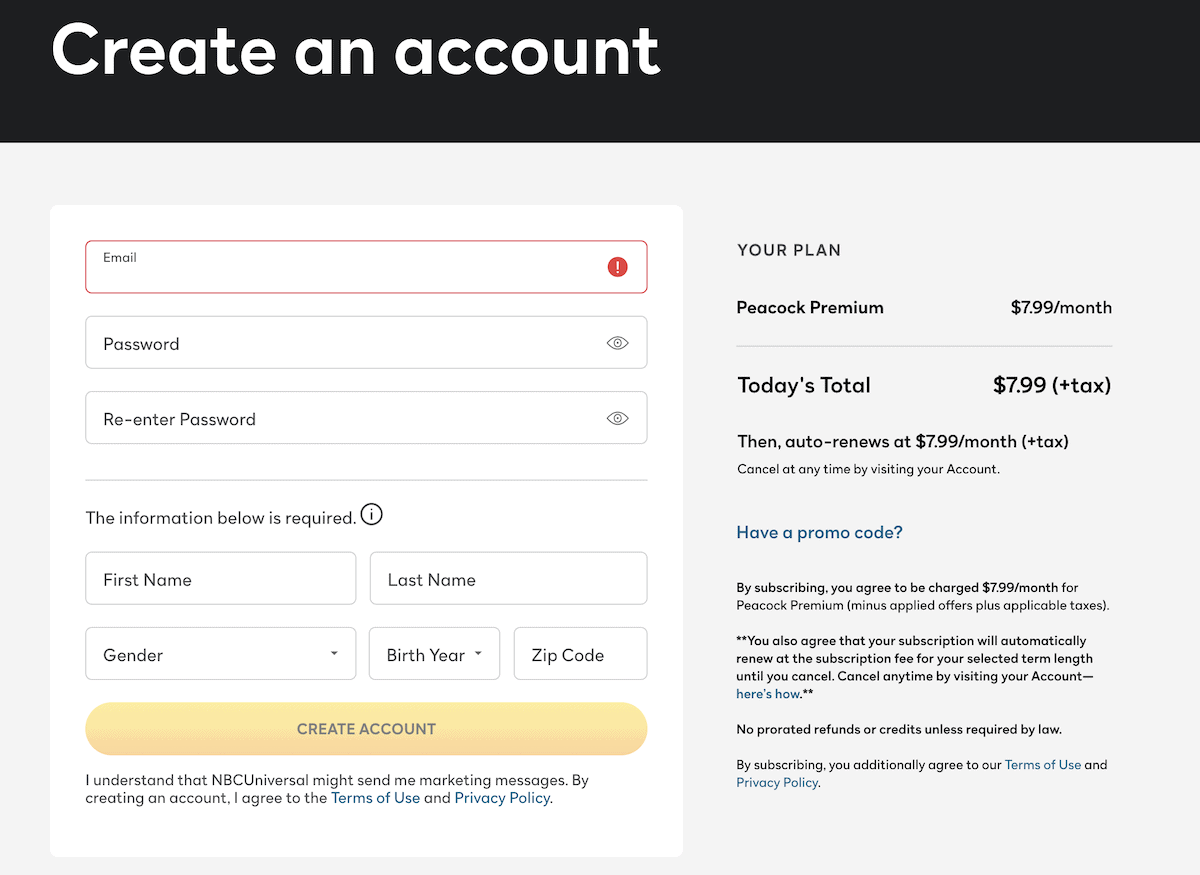Image resolution: width=1200 pixels, height=875 pixels.
Task: Click the Birth Year dropdown arrow
Action: click(x=478, y=654)
